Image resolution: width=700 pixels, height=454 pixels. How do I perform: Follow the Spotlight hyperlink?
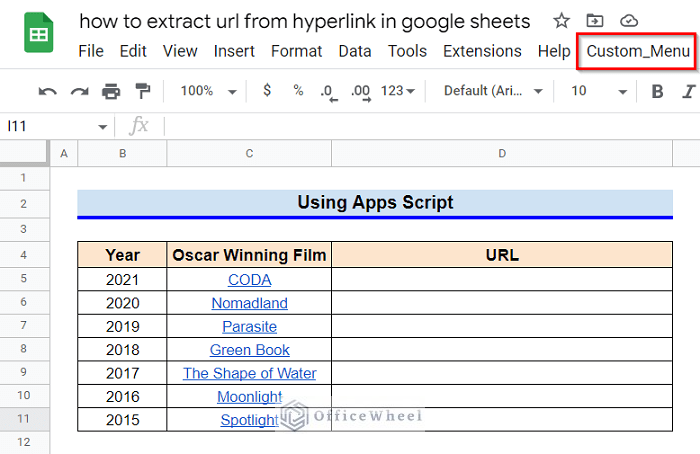coord(249,420)
